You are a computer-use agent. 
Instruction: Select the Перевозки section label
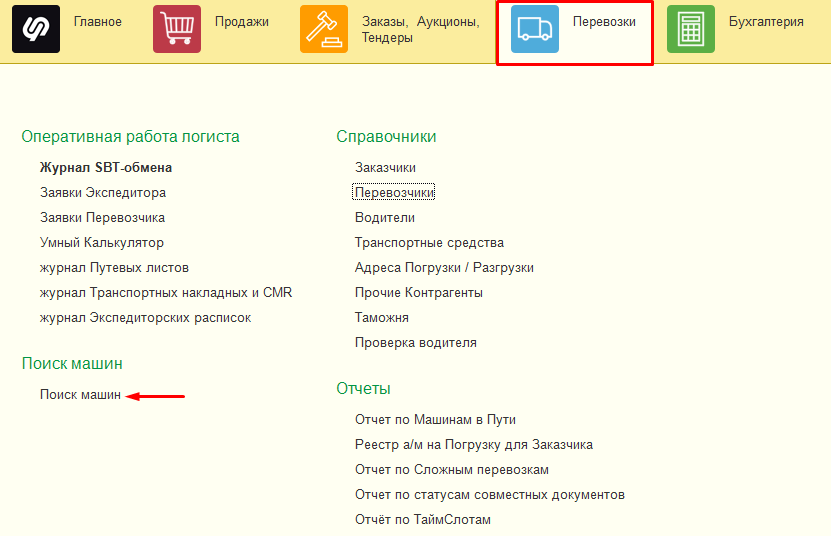(x=604, y=22)
